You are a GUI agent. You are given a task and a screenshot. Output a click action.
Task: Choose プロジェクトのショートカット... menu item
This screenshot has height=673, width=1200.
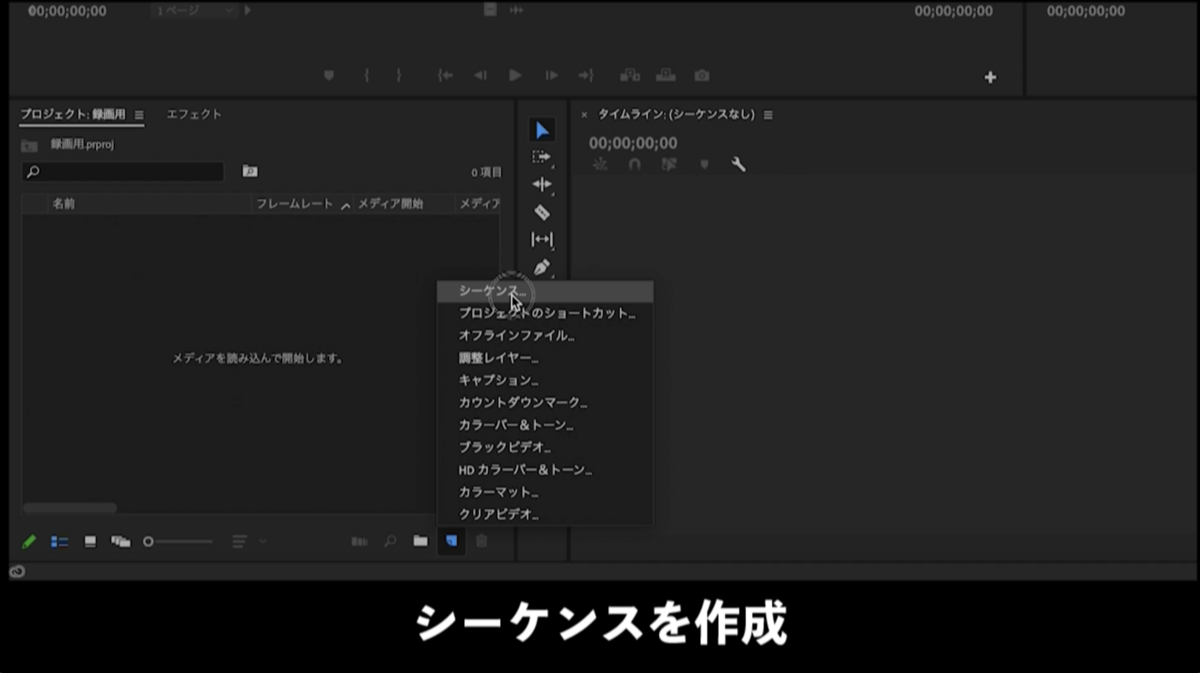(x=545, y=313)
